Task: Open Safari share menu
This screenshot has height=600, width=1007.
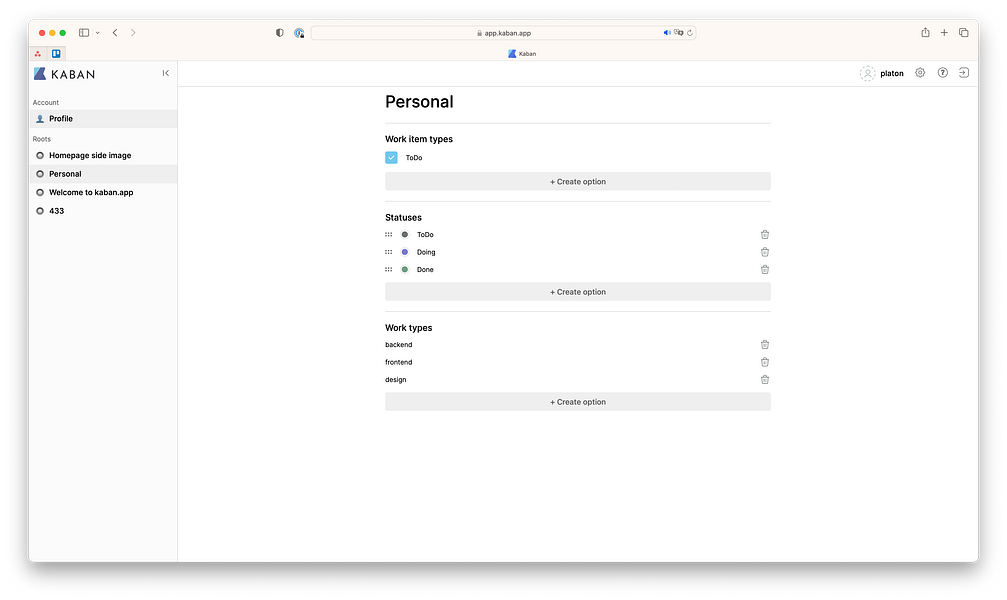Action: click(x=925, y=33)
